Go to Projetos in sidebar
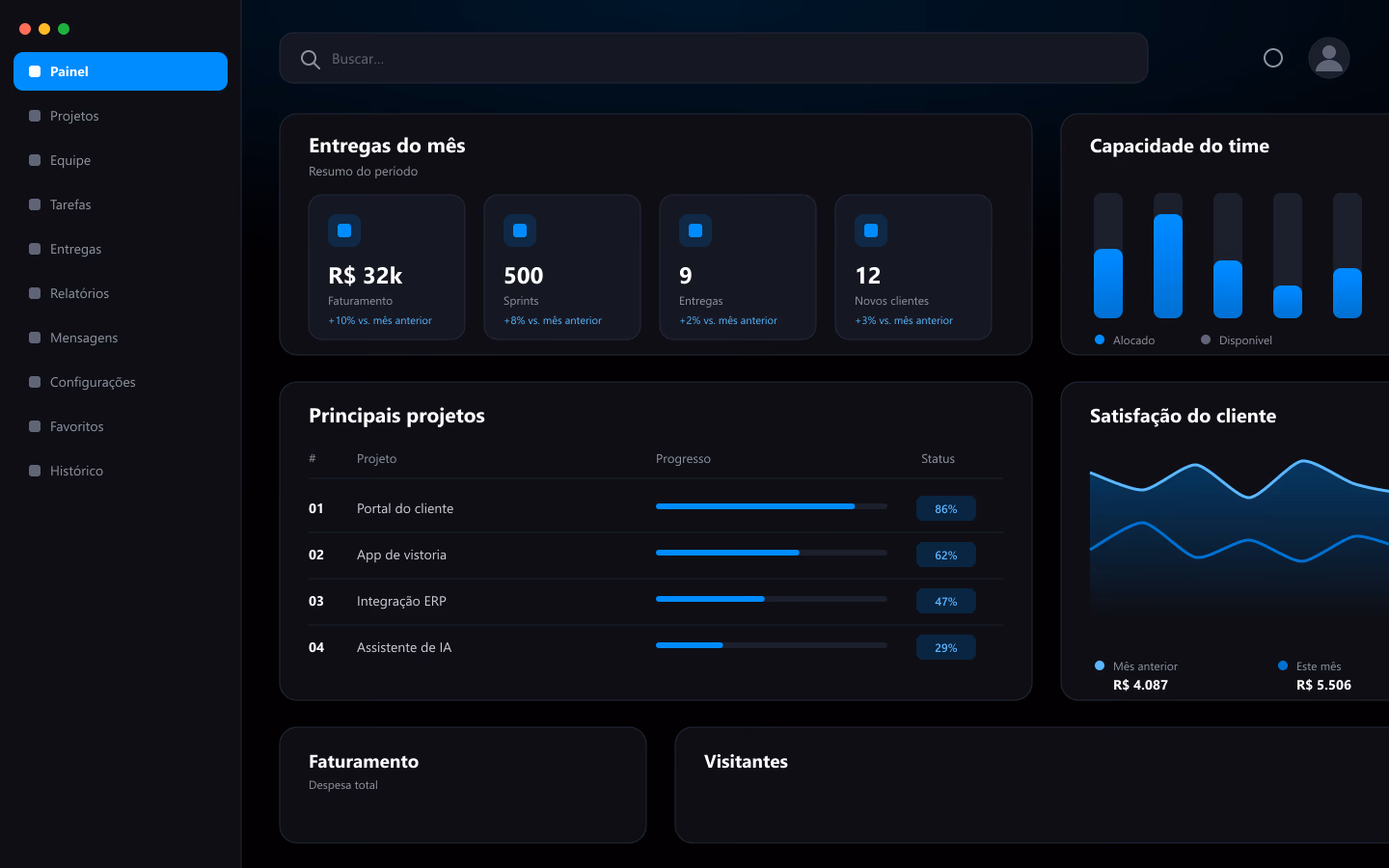Screen dimensions: 1389x868 click(x=121, y=116)
